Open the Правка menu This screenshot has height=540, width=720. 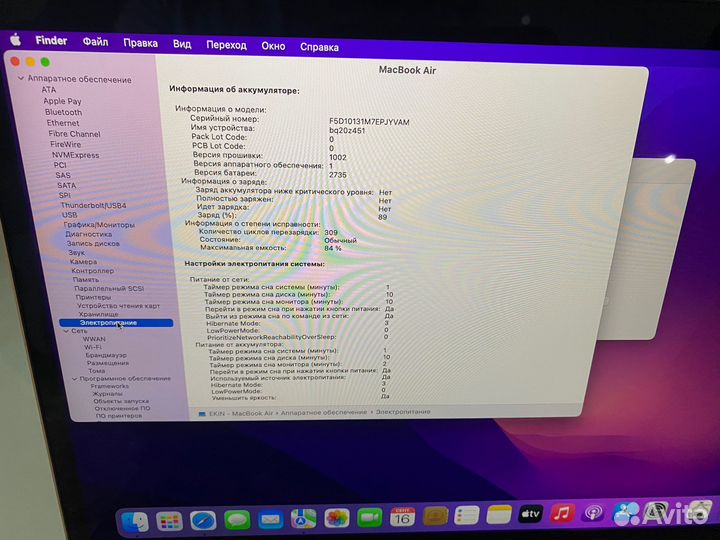[x=141, y=43]
